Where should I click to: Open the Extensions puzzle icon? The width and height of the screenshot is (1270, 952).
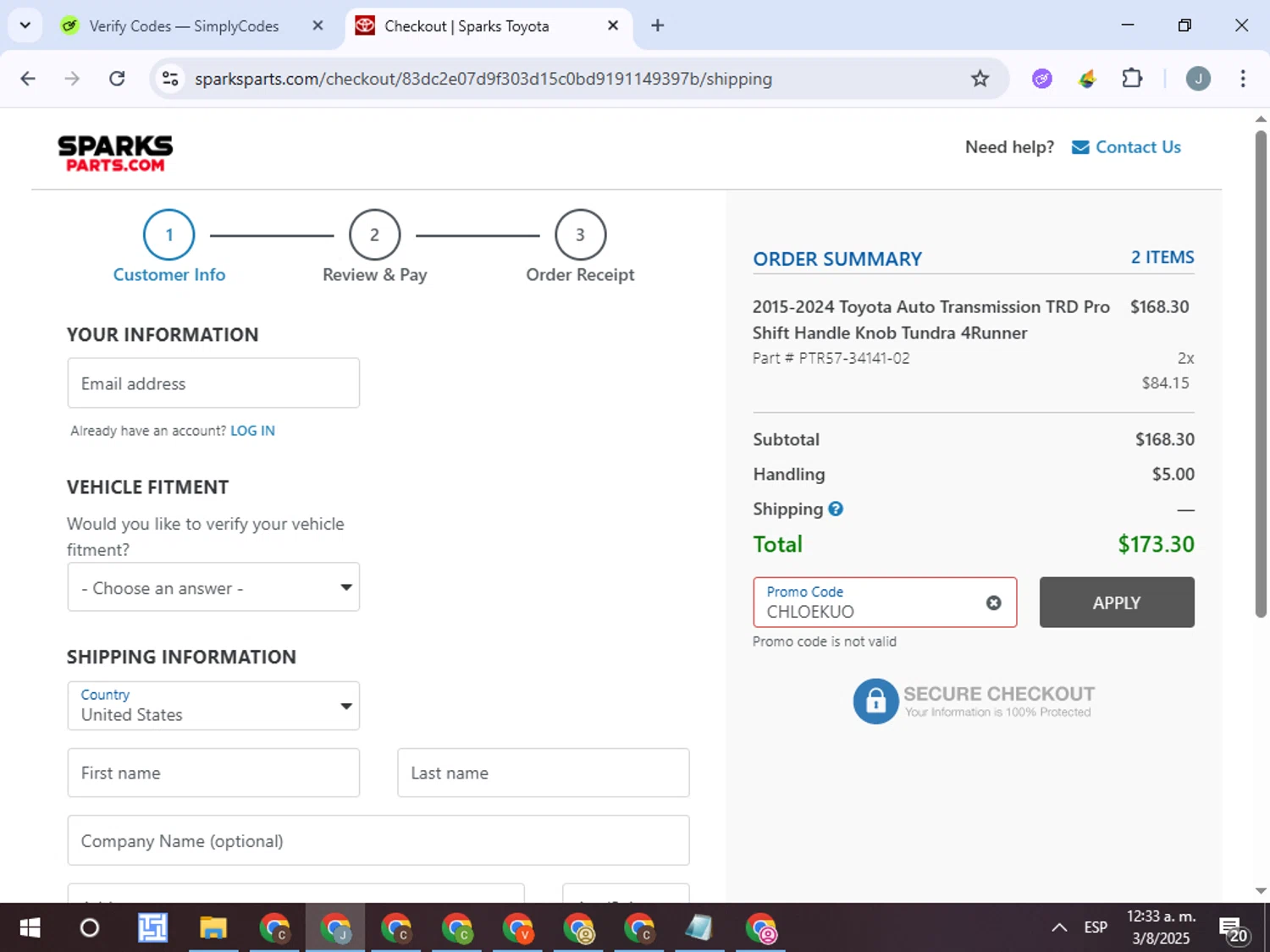(1132, 79)
